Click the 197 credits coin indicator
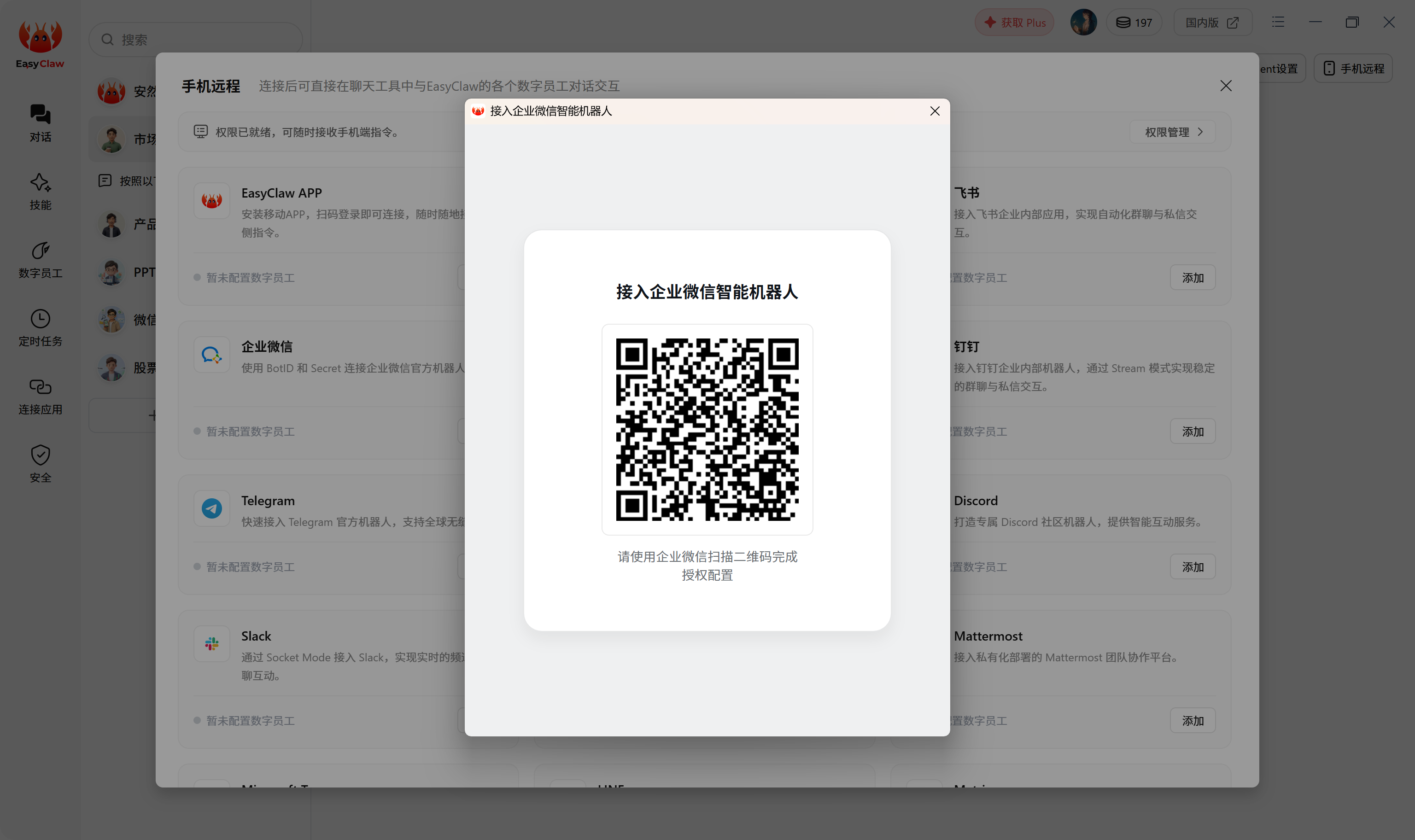Viewport: 1415px width, 840px height. 1134,23
